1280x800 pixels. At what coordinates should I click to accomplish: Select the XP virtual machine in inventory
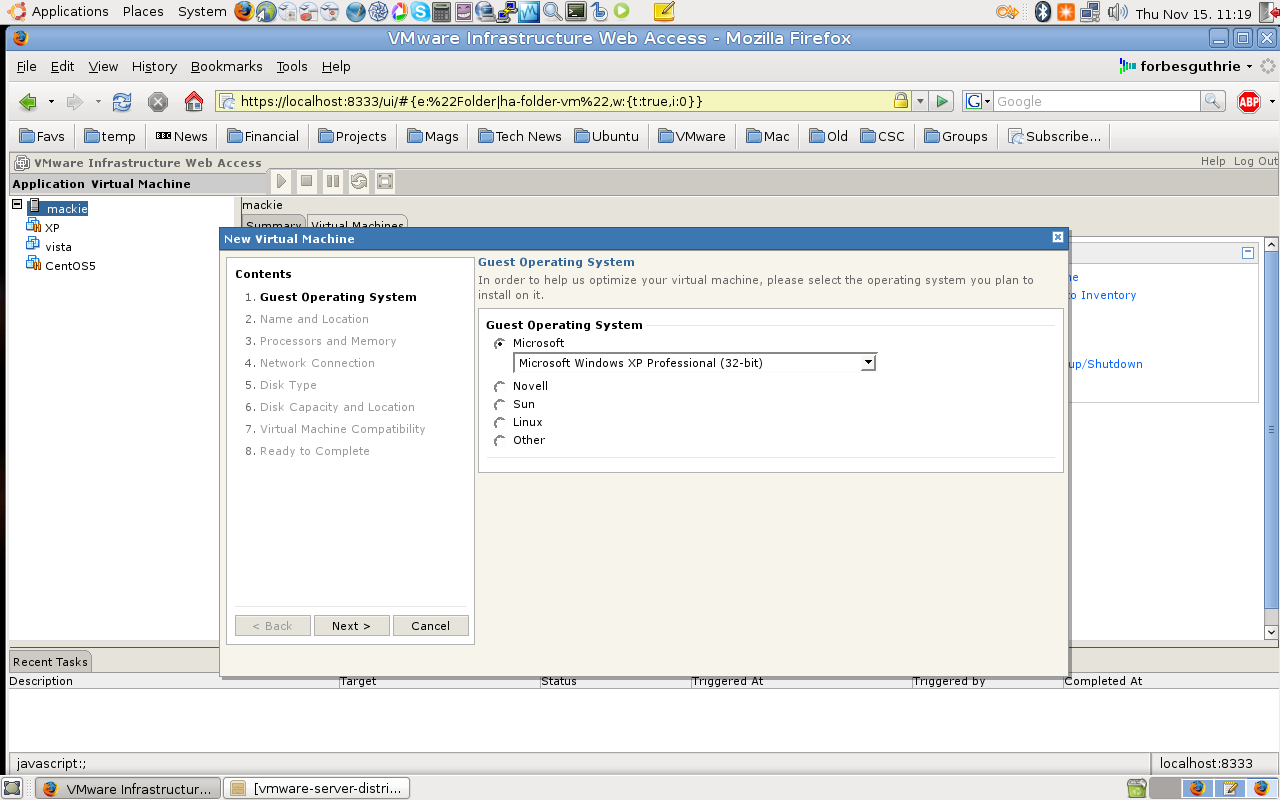pyautogui.click(x=43, y=228)
